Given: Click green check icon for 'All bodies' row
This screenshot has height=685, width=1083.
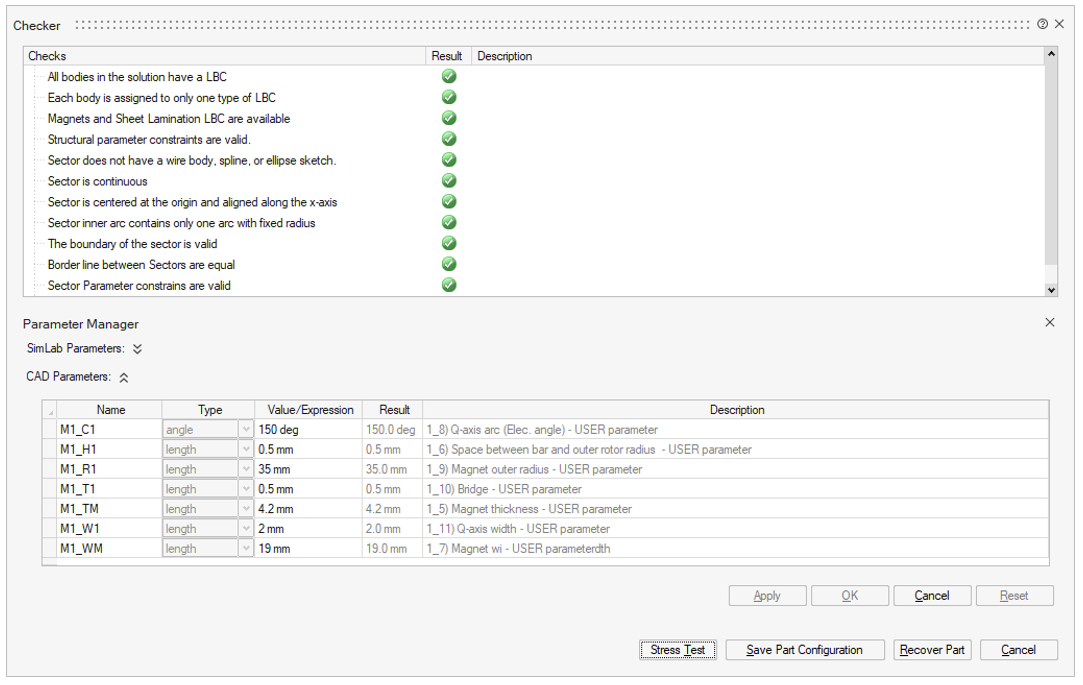Looking at the screenshot, I should 449,77.
